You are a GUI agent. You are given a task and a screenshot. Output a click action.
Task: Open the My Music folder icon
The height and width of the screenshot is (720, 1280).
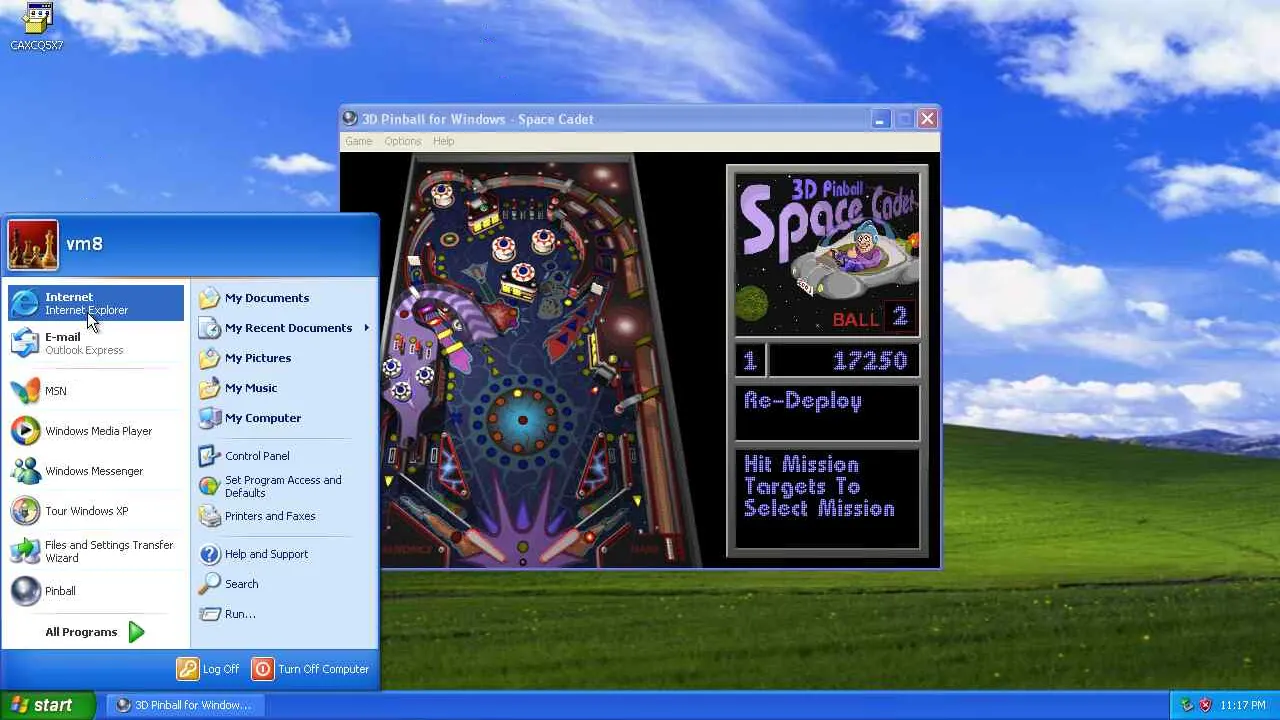209,388
